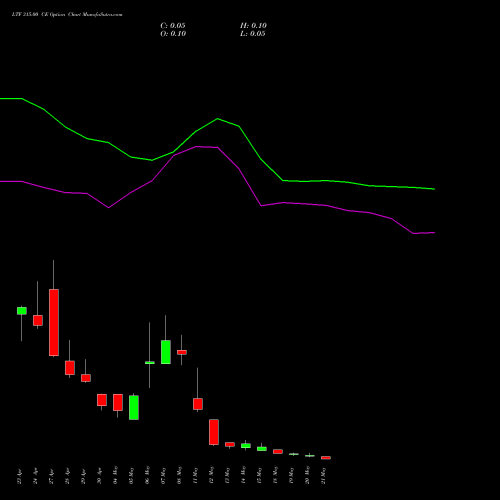Click the 11 May date label

click(x=196, y=475)
